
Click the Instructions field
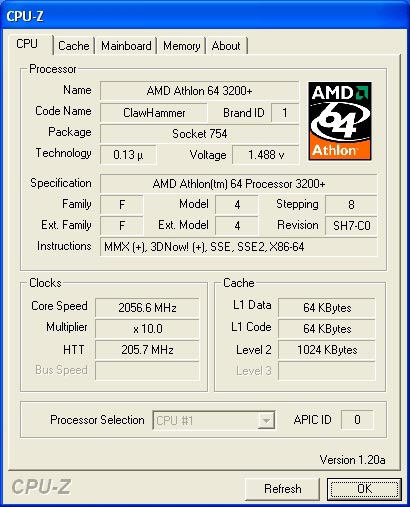click(239, 247)
